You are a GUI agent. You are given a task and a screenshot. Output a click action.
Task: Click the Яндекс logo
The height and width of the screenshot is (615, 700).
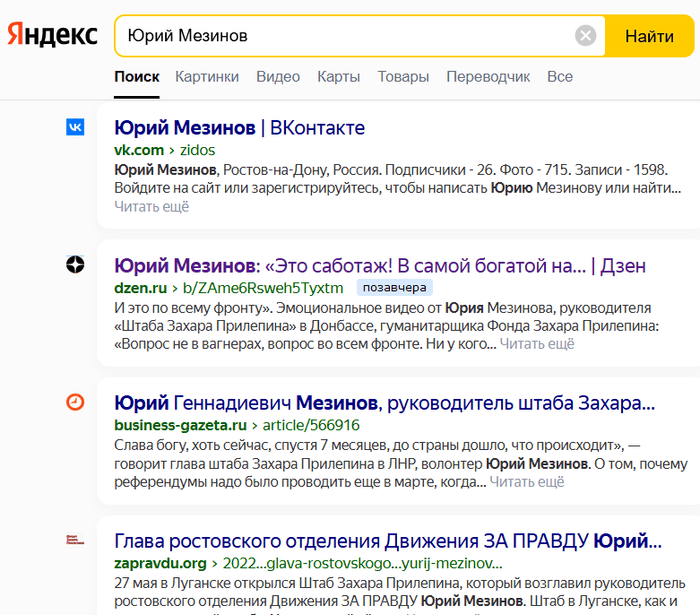click(52, 35)
